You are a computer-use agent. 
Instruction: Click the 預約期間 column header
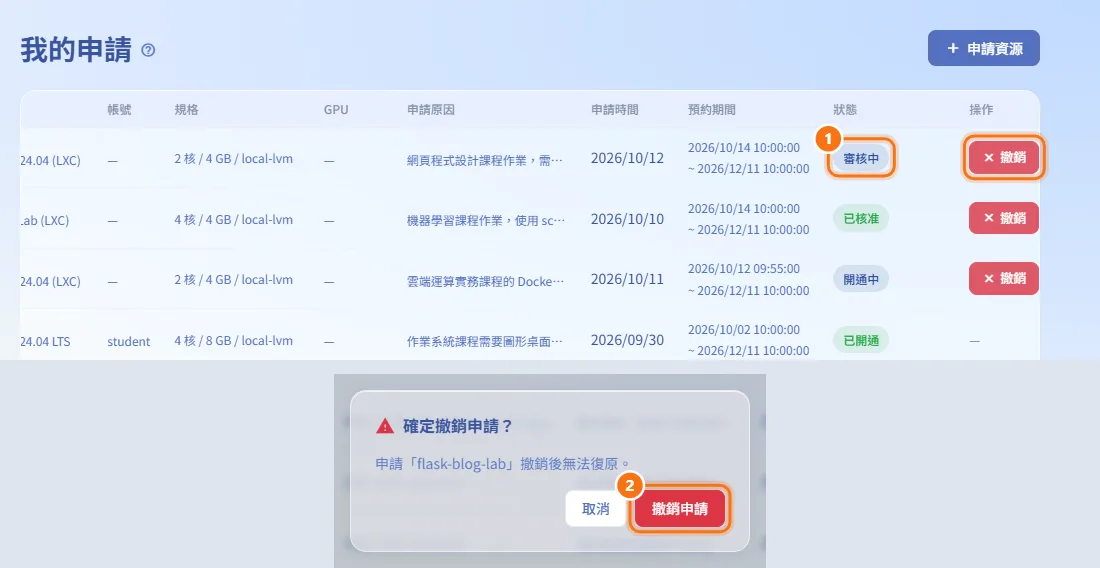(711, 109)
